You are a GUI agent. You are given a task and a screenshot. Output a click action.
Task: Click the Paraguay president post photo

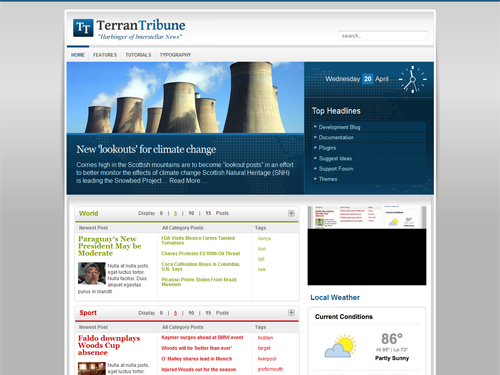(92, 273)
